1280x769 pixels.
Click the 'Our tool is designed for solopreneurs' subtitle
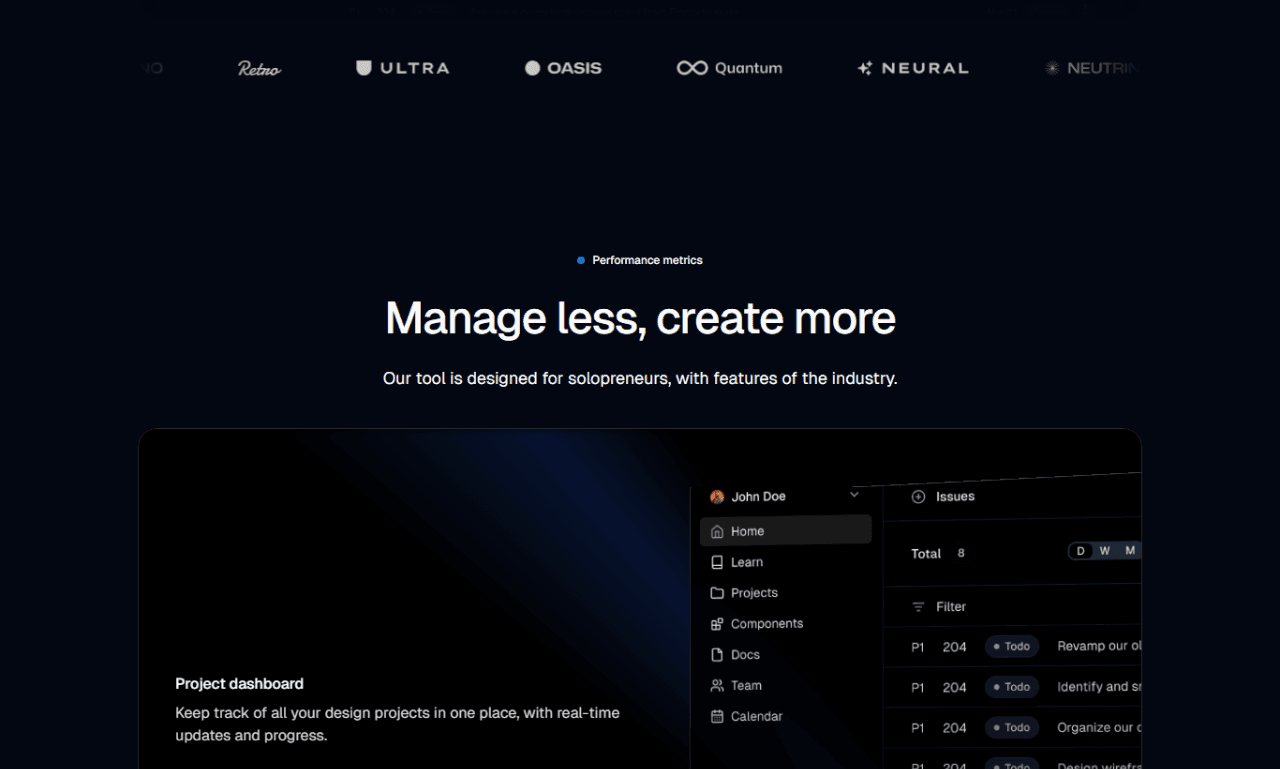click(640, 379)
